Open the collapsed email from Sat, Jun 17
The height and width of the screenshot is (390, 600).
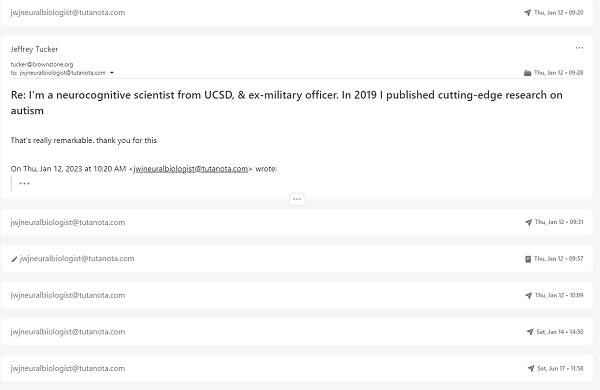click(297, 369)
